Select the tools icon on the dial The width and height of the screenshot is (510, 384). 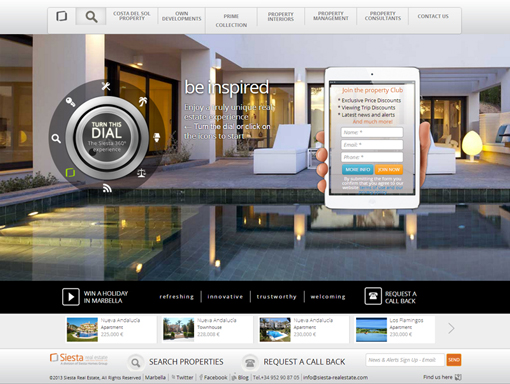click(x=106, y=86)
